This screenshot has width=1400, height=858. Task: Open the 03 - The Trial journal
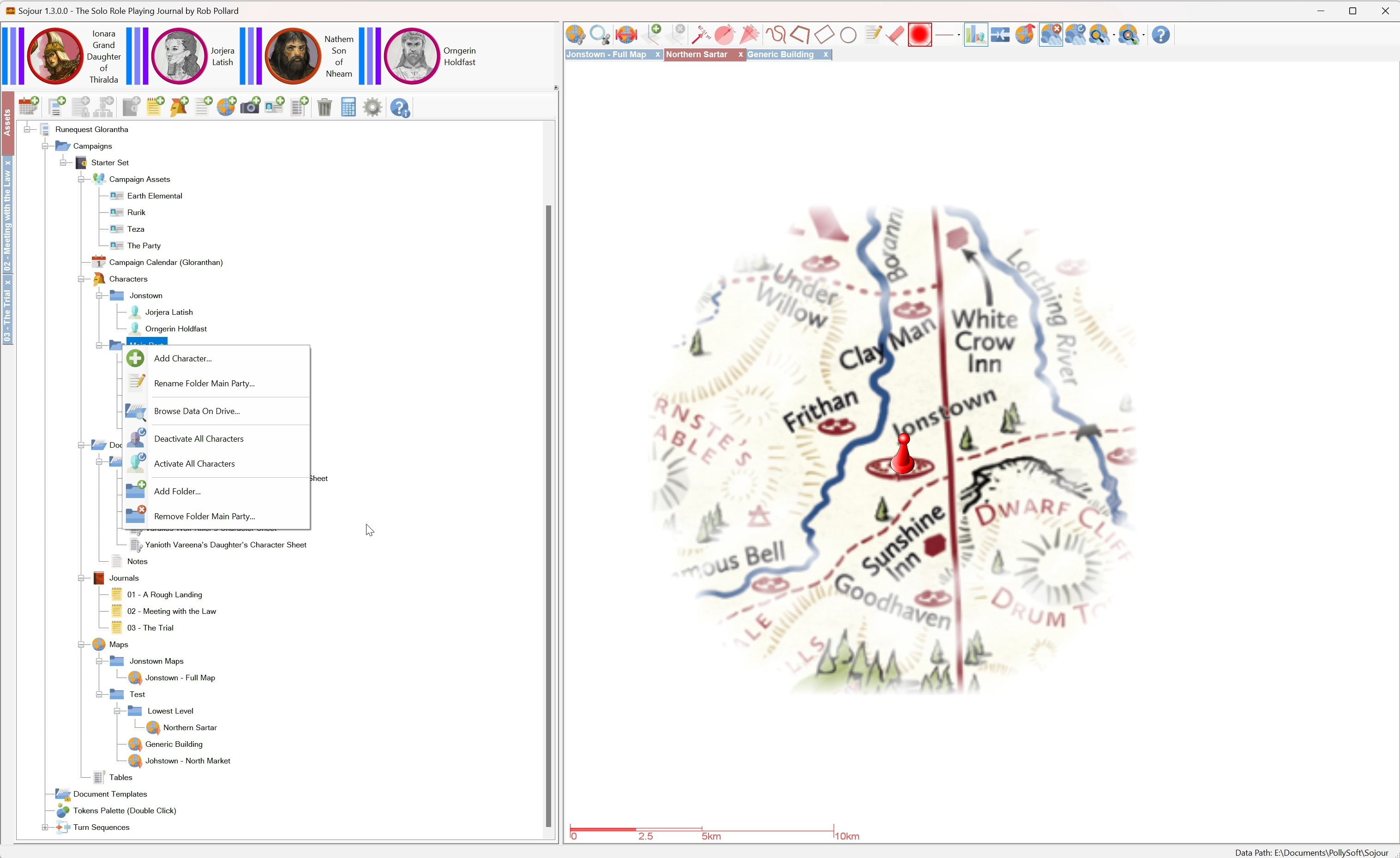[150, 628]
